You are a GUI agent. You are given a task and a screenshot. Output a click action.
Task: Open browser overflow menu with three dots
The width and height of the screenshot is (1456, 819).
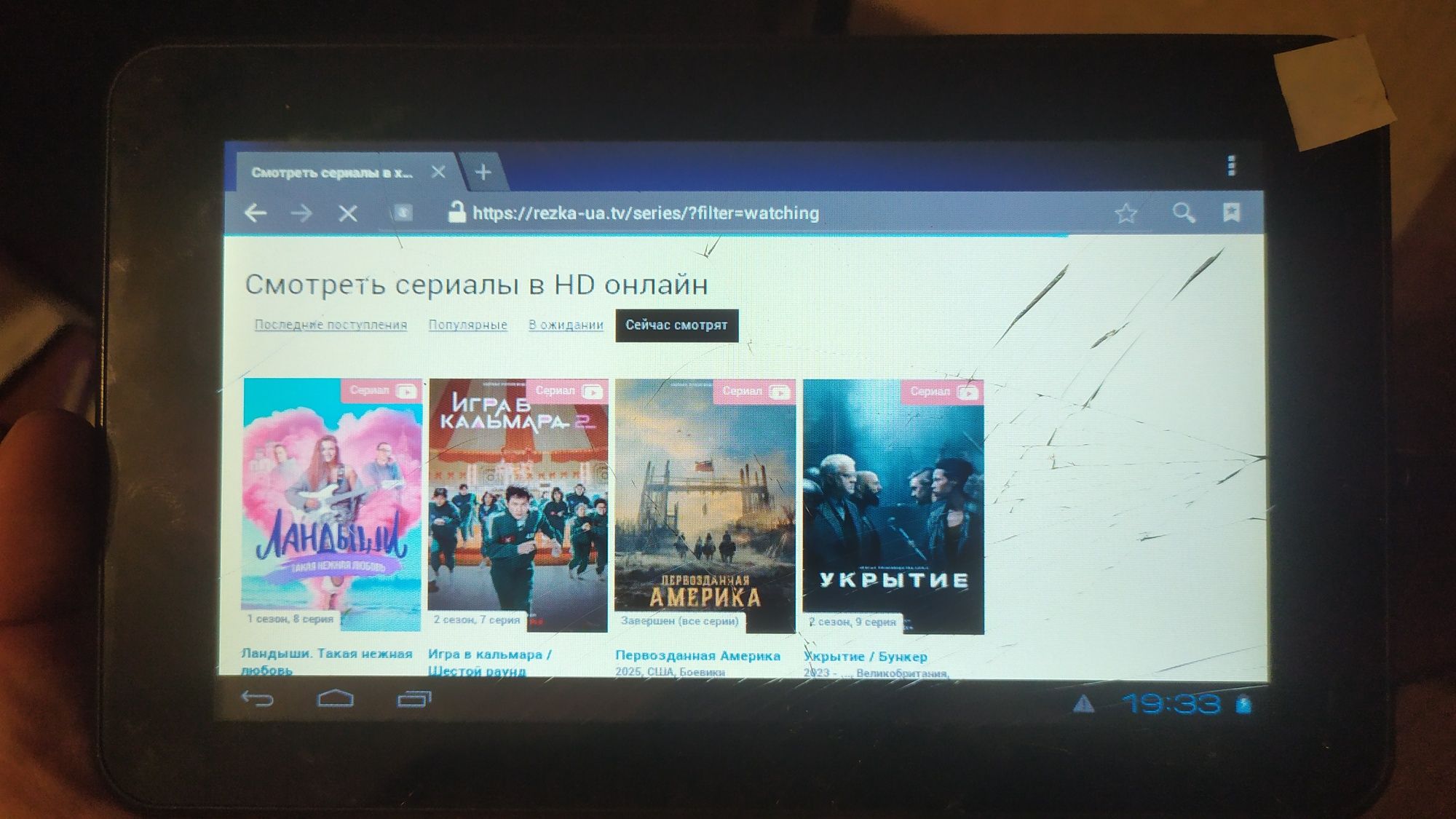click(1231, 166)
